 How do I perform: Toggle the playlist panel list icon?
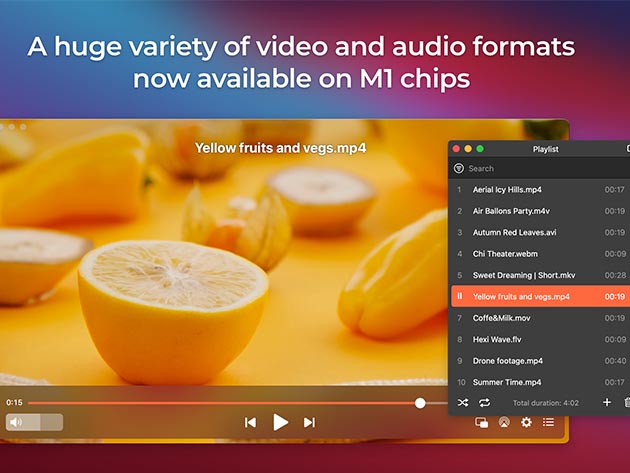pos(548,422)
